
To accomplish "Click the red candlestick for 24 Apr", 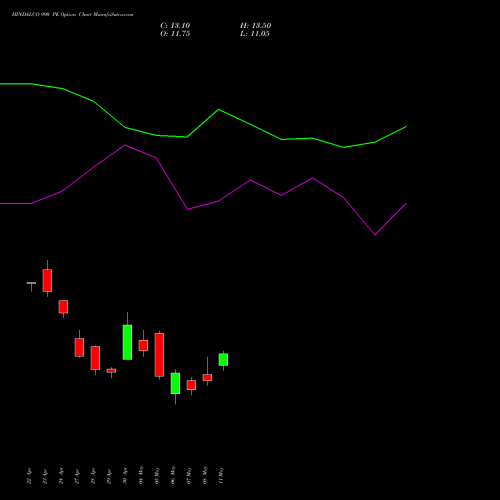I will (63, 307).
